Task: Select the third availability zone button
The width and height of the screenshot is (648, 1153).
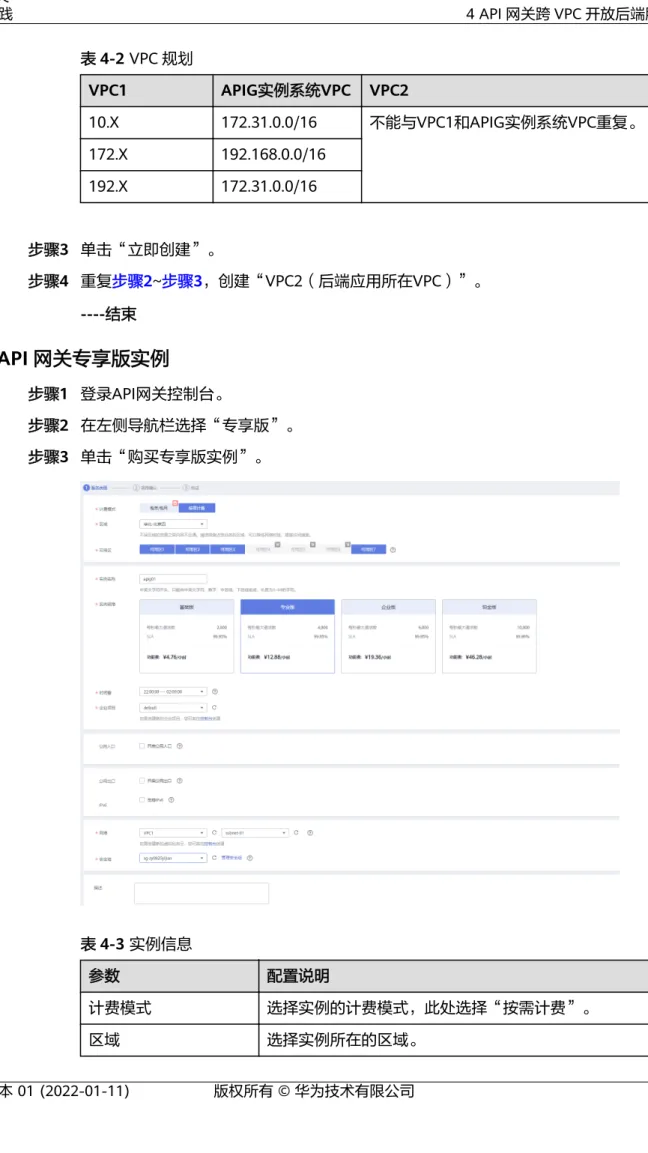Action: click(x=227, y=549)
